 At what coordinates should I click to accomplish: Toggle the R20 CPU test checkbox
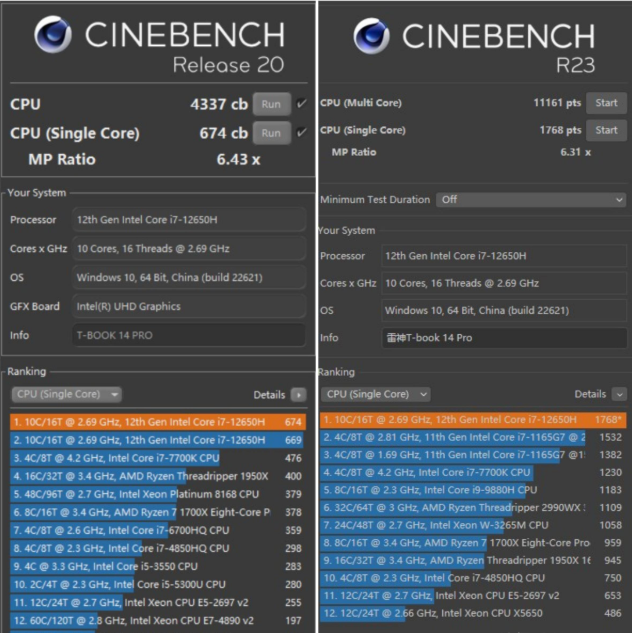(x=301, y=104)
